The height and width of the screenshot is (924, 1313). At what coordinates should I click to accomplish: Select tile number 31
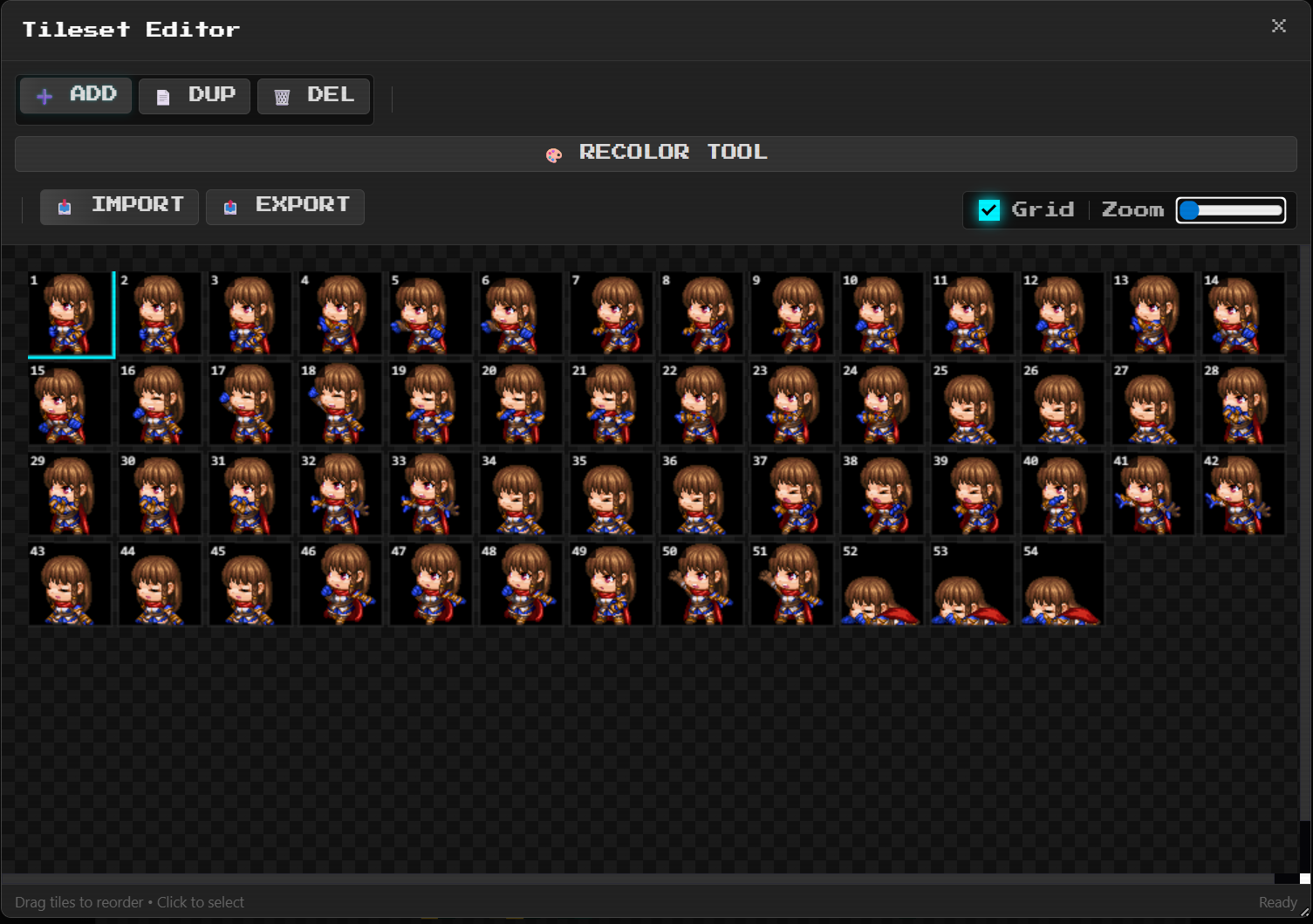pyautogui.click(x=250, y=495)
